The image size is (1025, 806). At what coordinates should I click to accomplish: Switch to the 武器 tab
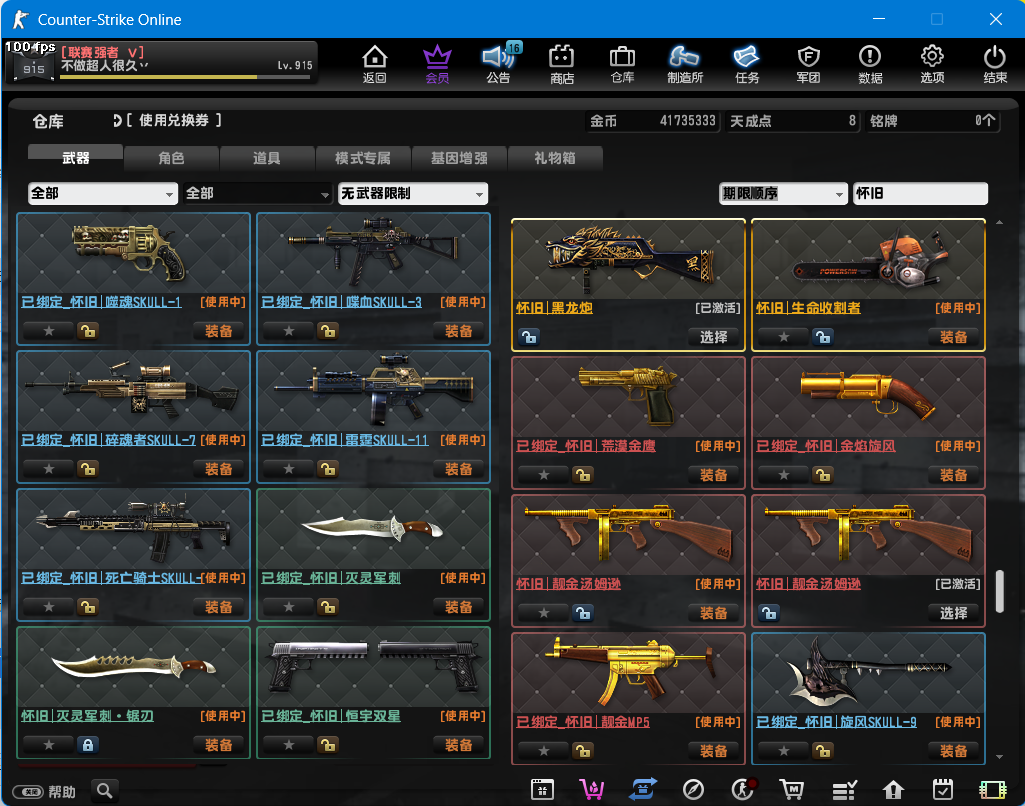coord(75,158)
